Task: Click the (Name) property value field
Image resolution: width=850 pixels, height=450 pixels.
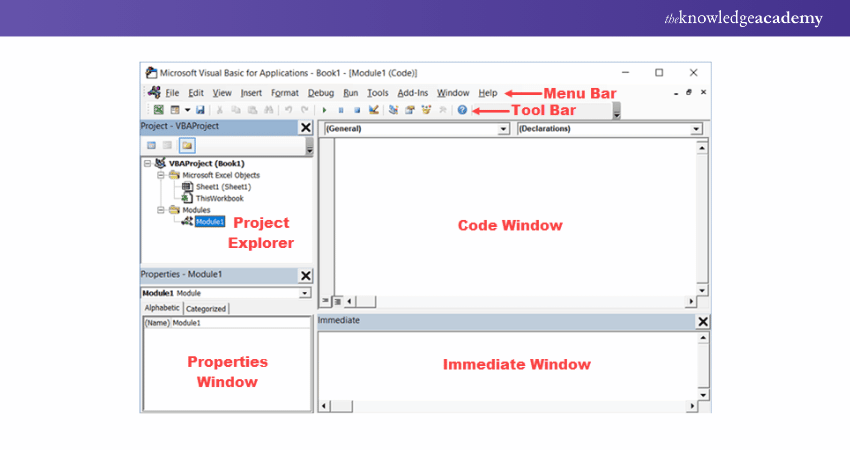Action: pyautogui.click(x=240, y=324)
